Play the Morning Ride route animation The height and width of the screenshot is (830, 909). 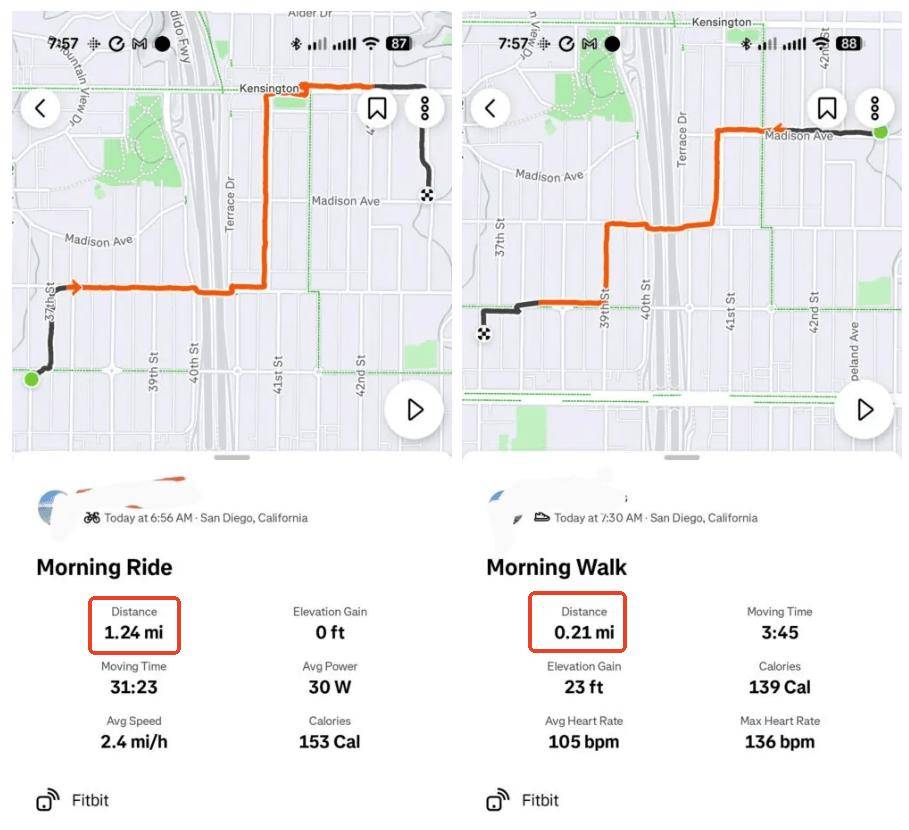pyautogui.click(x=415, y=409)
